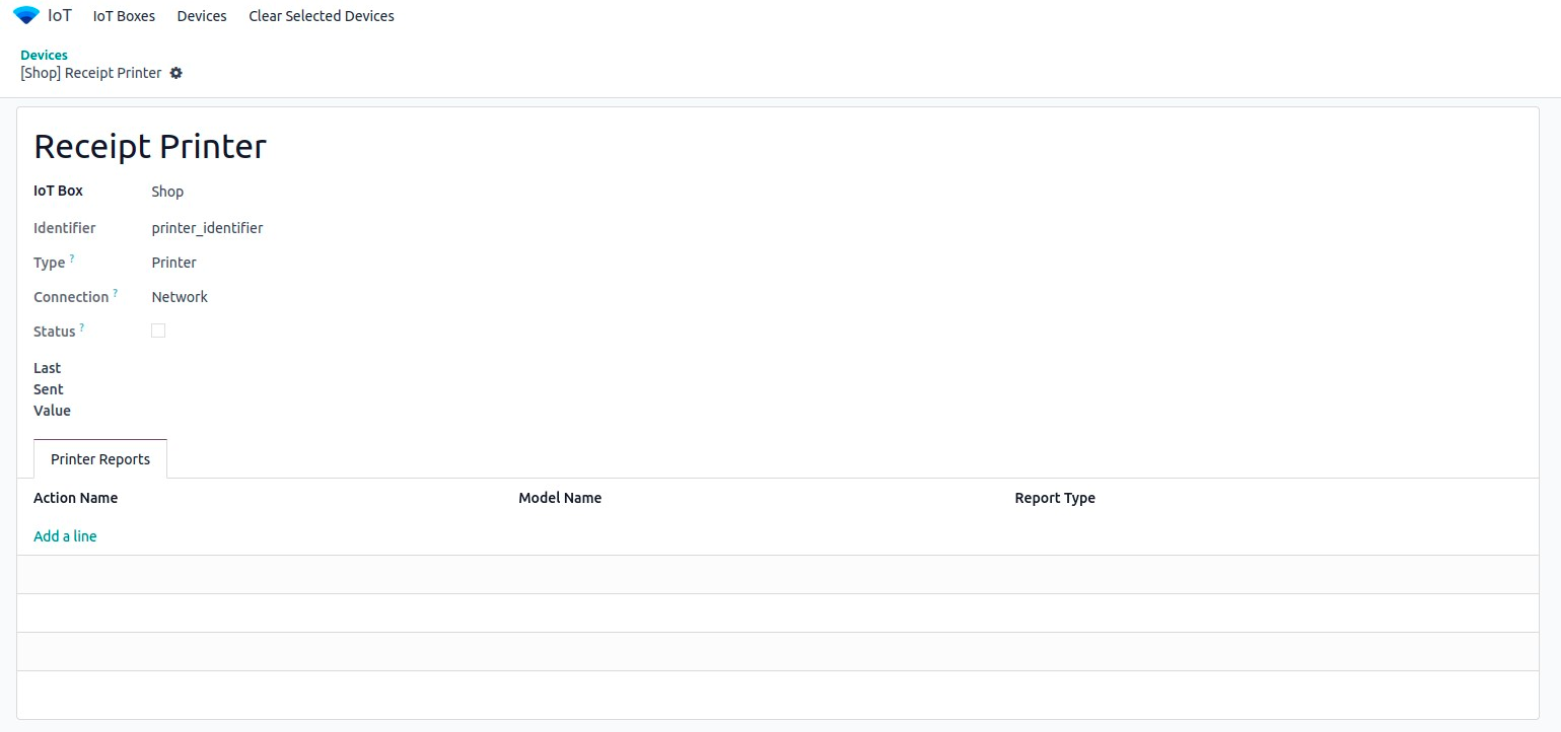Sort by the Report Type column header
1561x732 pixels.
[x=1055, y=497]
